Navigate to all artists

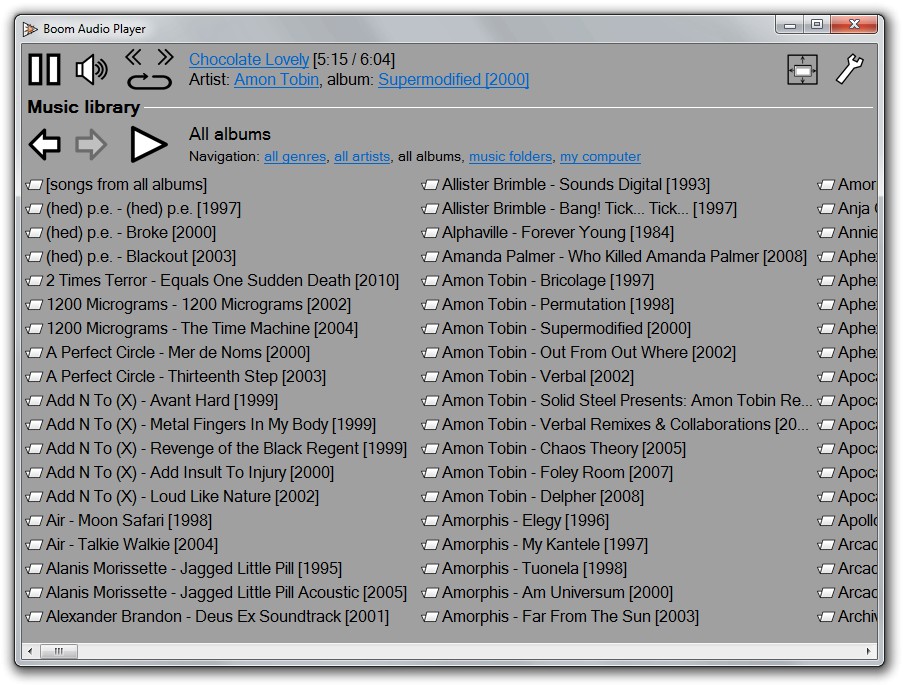(x=362, y=156)
